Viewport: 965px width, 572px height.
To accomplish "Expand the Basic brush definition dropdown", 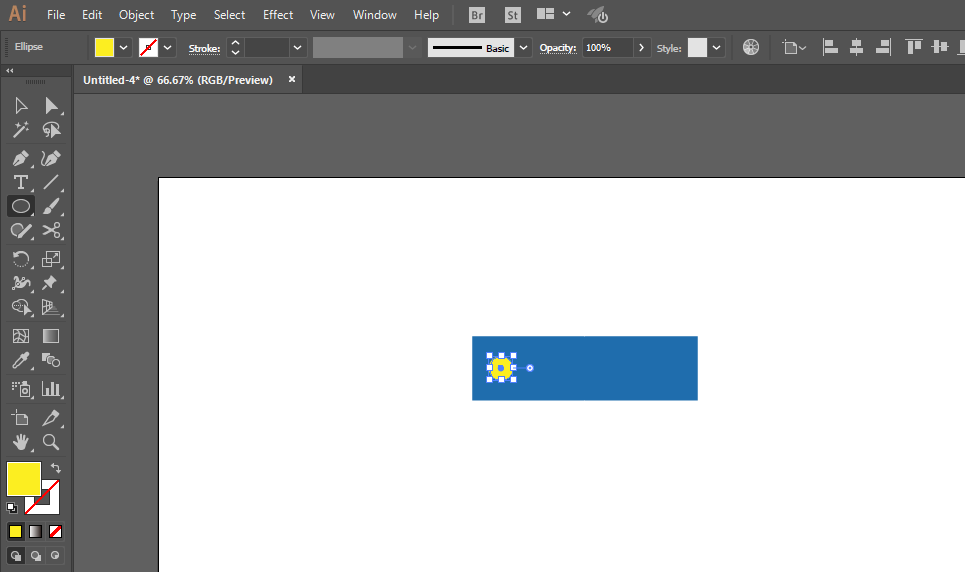I will pyautogui.click(x=524, y=48).
